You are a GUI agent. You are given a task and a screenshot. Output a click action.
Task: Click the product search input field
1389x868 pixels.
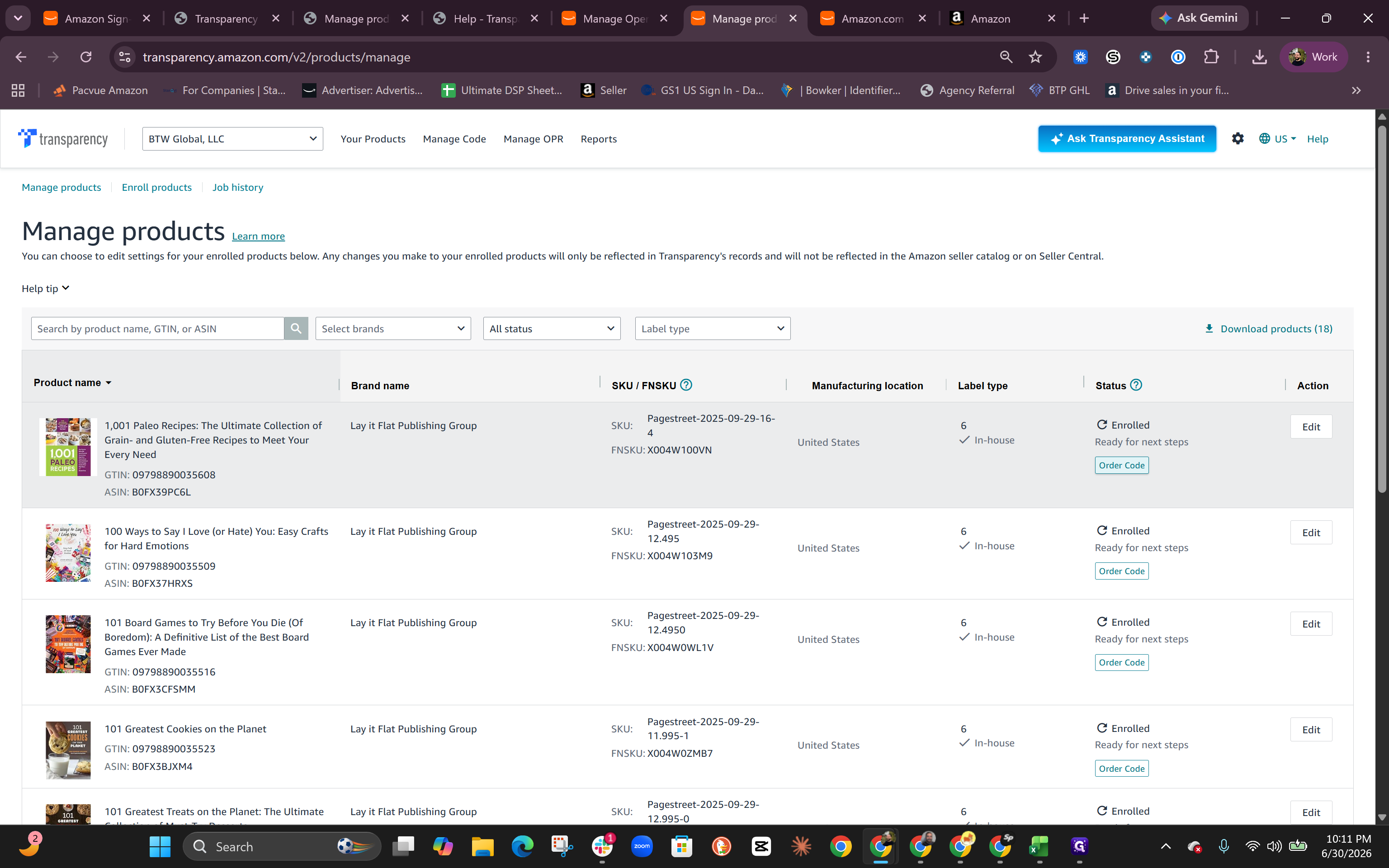[x=157, y=328]
